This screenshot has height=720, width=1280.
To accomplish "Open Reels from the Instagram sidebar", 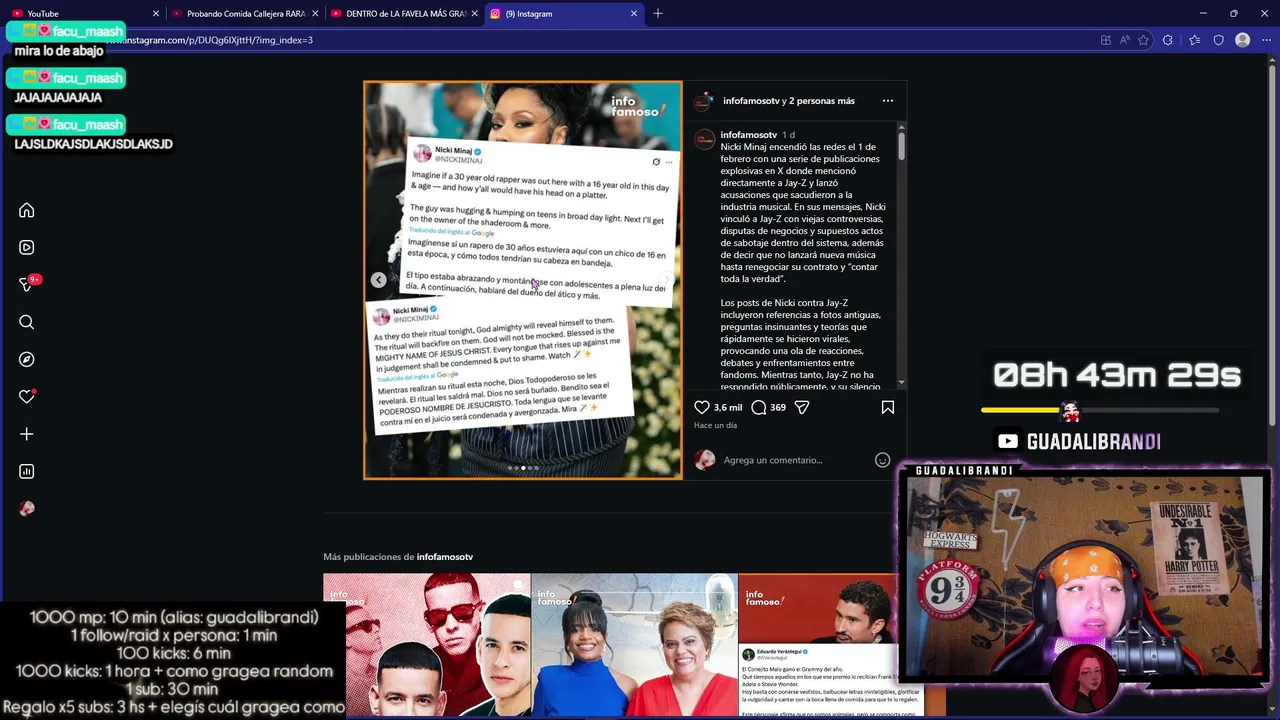I will 27,247.
